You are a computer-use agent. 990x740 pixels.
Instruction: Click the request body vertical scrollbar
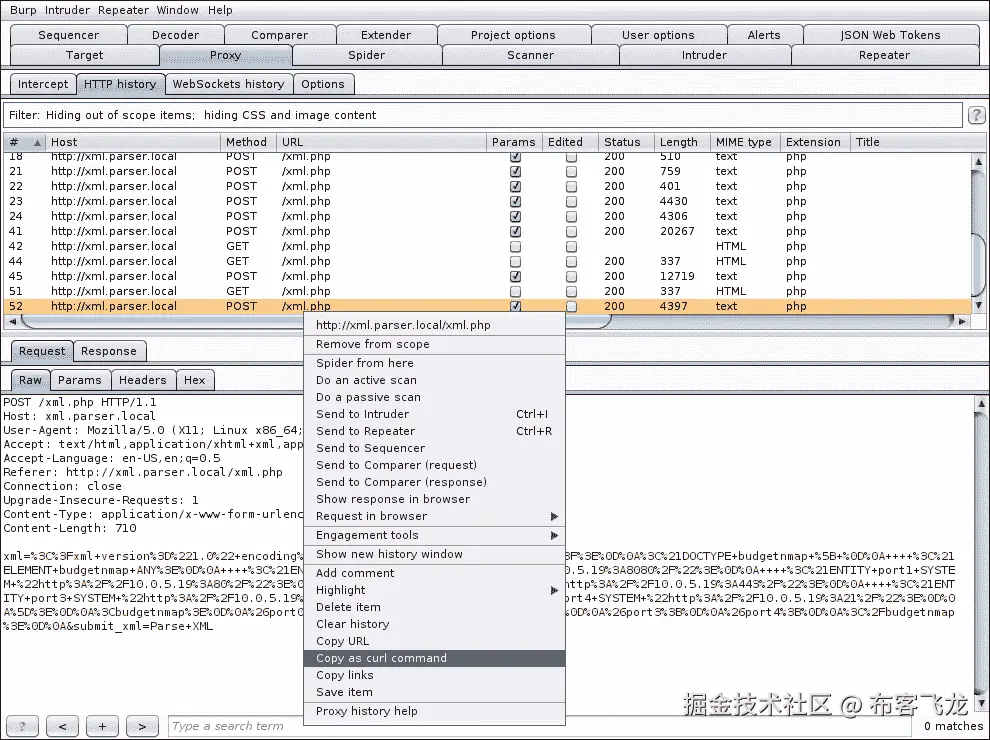981,552
